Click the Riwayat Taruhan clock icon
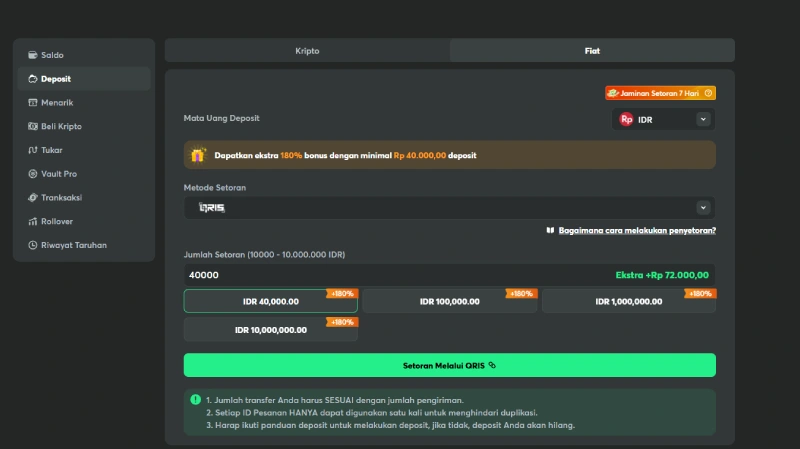This screenshot has height=449, width=800. tap(33, 245)
